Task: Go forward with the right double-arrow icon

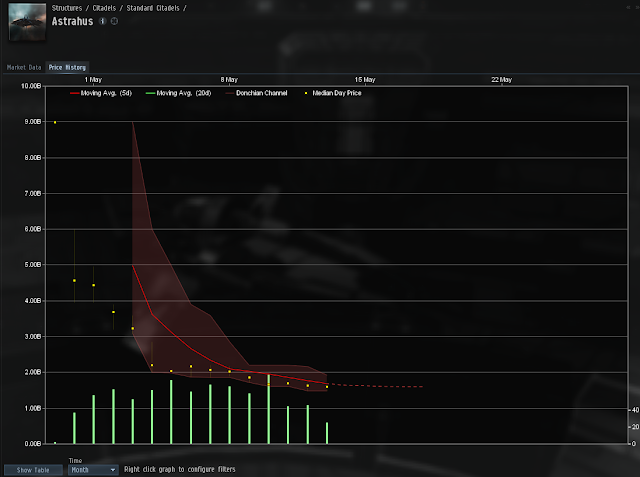Action: coord(636,7)
